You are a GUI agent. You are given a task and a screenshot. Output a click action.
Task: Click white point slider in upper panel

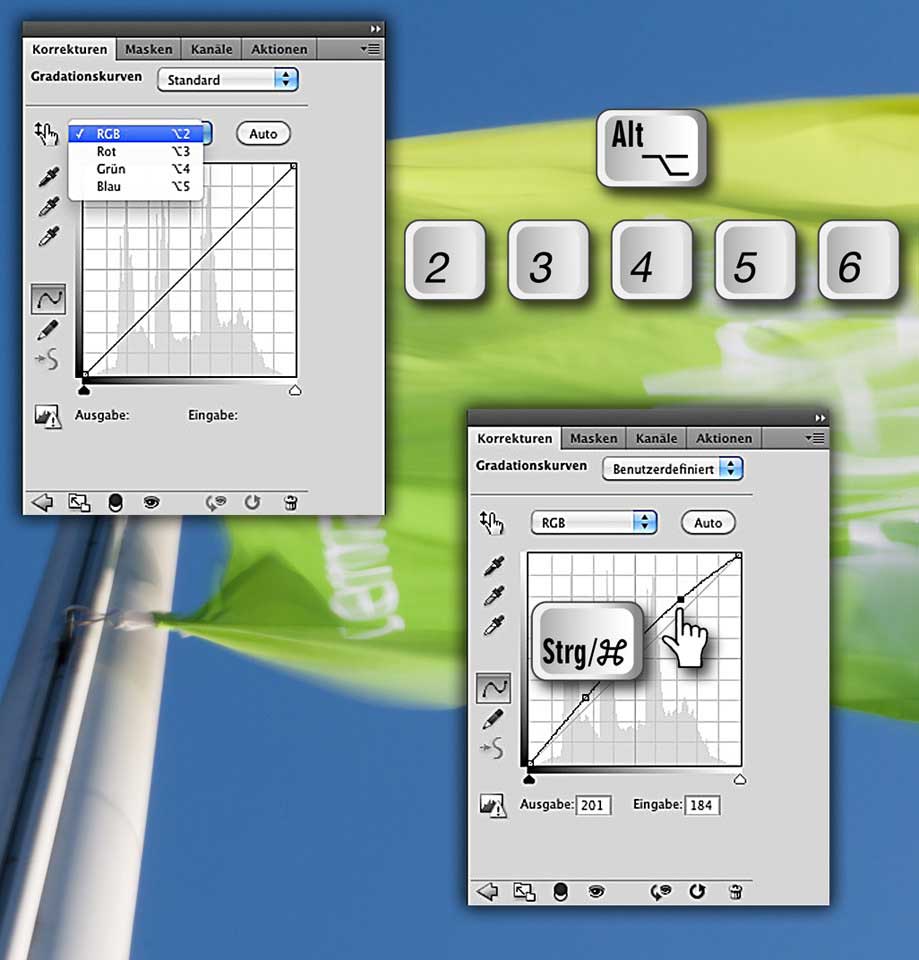pos(295,390)
